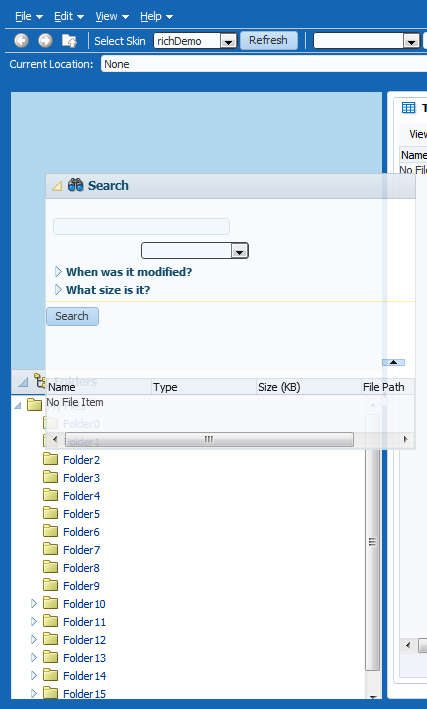
Task: Click the Folder9 folder icon
Action: [50, 585]
